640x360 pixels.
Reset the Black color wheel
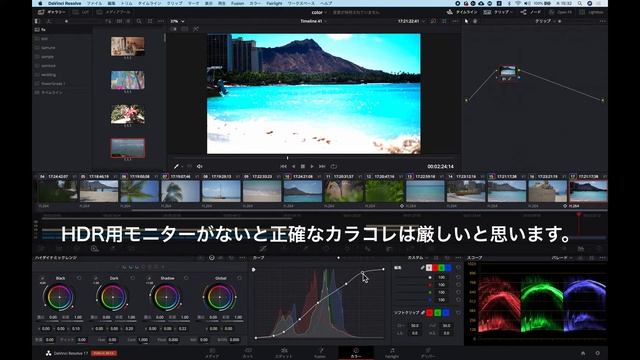click(79, 278)
